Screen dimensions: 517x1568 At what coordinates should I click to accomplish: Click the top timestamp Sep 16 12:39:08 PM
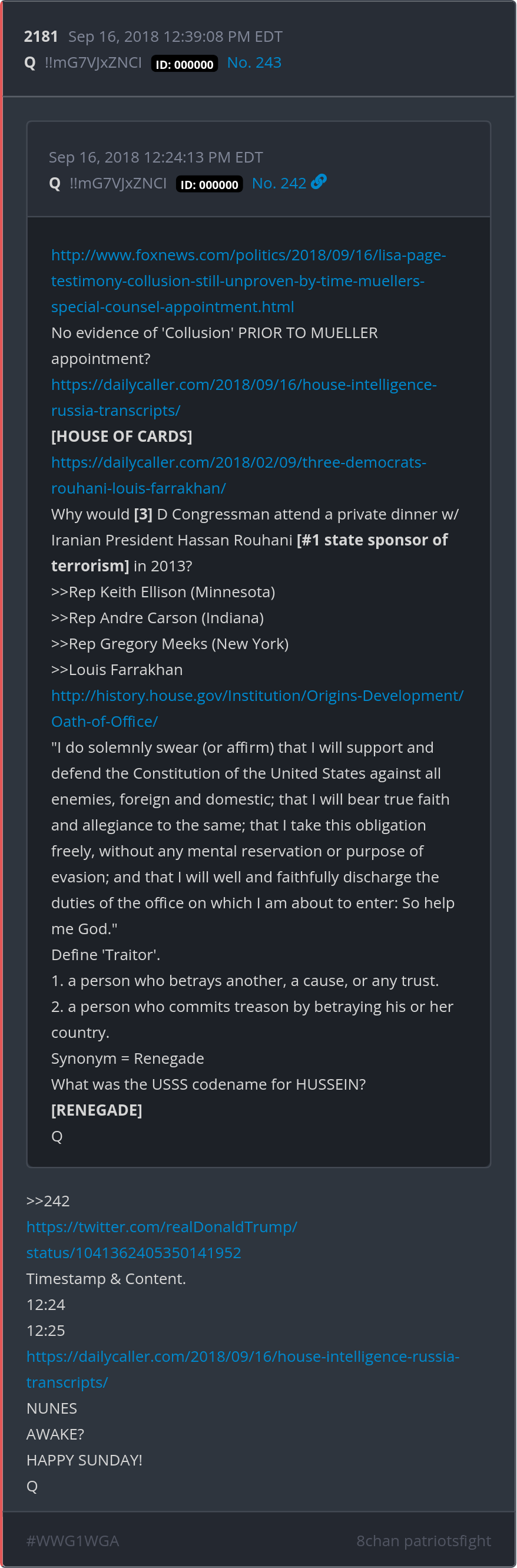tap(175, 37)
